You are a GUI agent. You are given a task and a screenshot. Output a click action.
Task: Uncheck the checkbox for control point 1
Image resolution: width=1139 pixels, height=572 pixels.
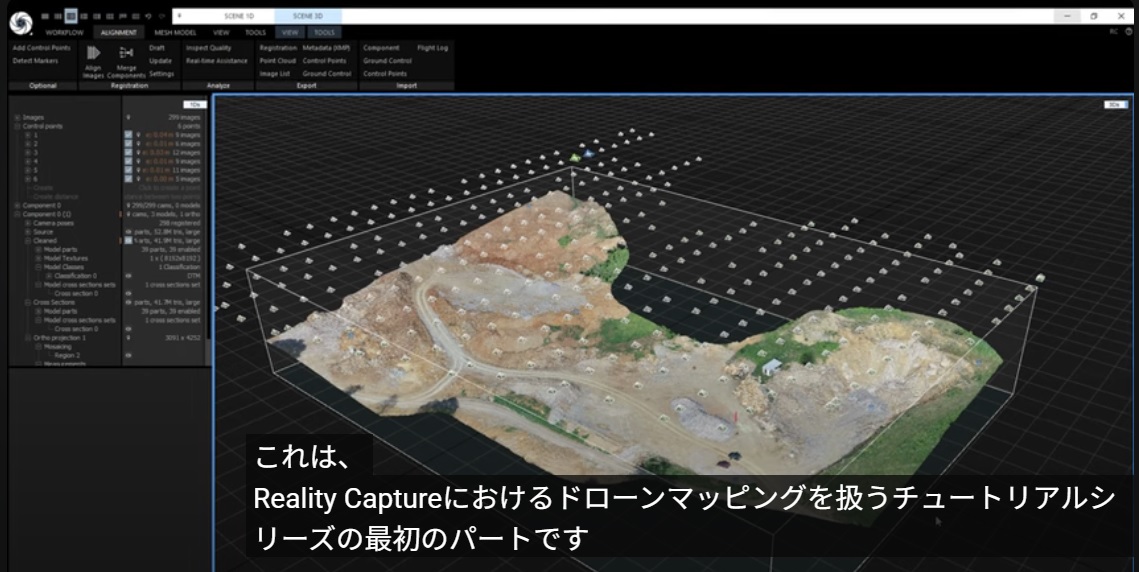point(128,135)
